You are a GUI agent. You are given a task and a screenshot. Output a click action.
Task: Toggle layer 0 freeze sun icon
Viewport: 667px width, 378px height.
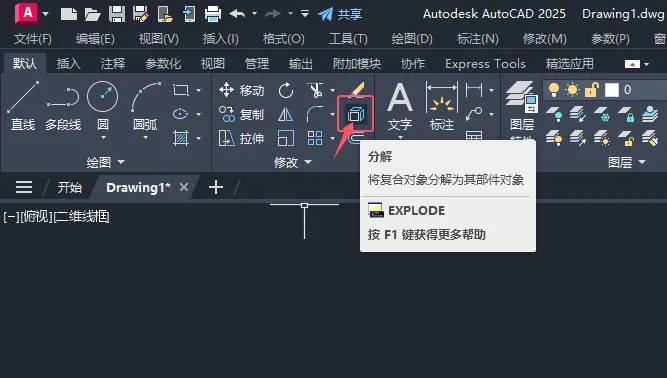(x=573, y=90)
